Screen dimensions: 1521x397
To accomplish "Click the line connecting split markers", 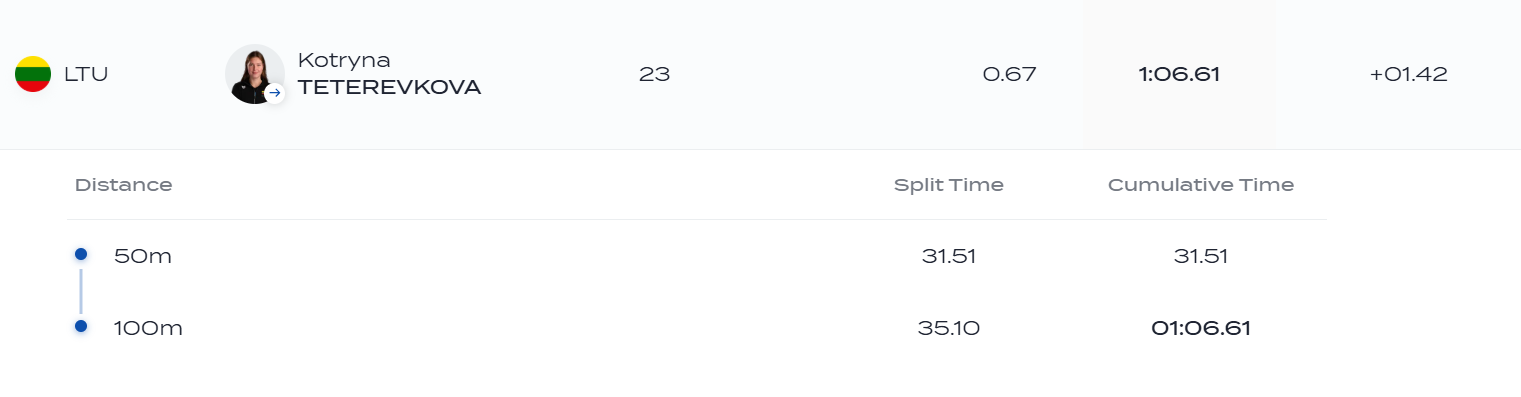I will pos(81,290).
